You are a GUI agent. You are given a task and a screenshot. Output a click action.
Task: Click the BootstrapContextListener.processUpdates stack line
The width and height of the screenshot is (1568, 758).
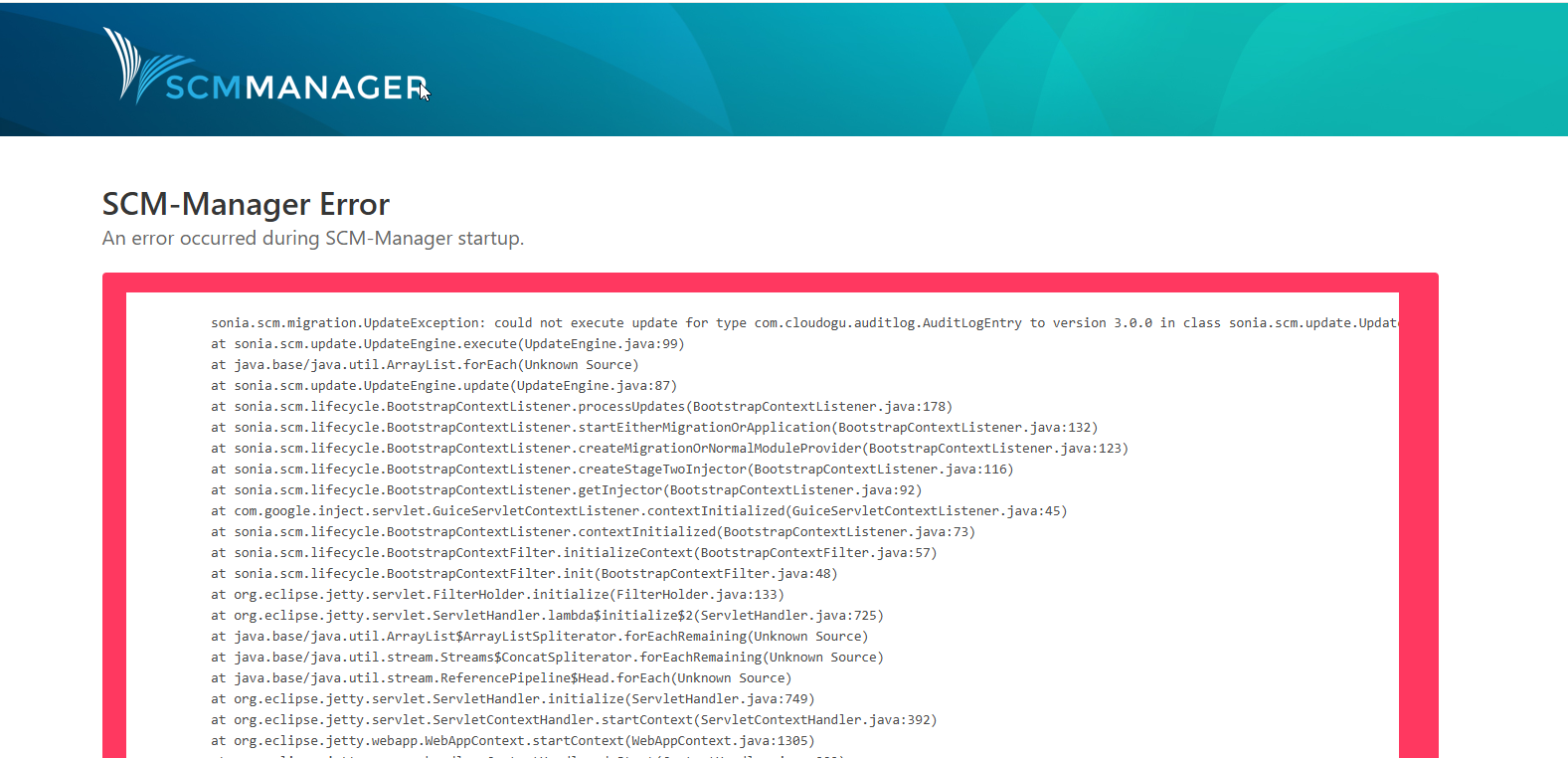582,407
